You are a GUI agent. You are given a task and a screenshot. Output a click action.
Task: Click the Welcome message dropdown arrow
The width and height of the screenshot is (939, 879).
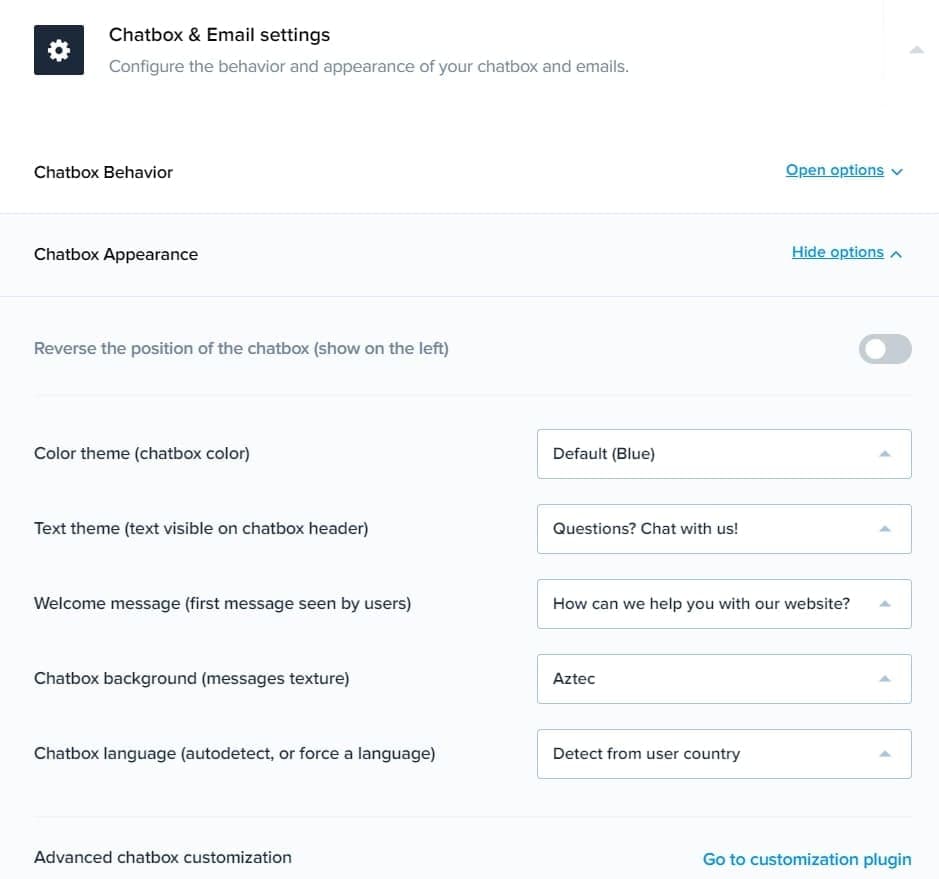884,604
